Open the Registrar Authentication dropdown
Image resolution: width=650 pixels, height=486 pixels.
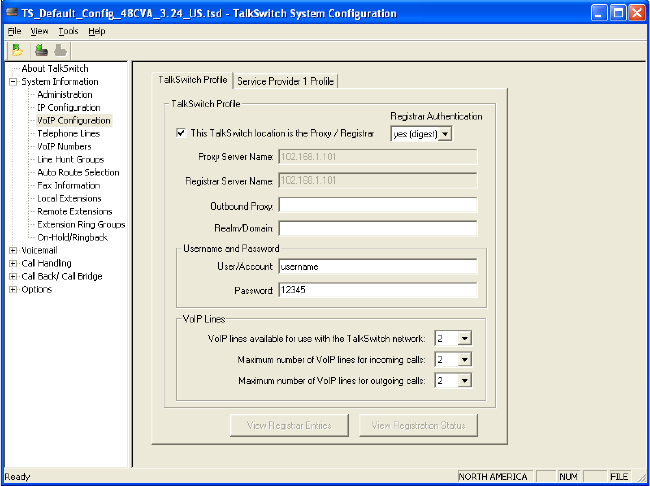pos(445,134)
